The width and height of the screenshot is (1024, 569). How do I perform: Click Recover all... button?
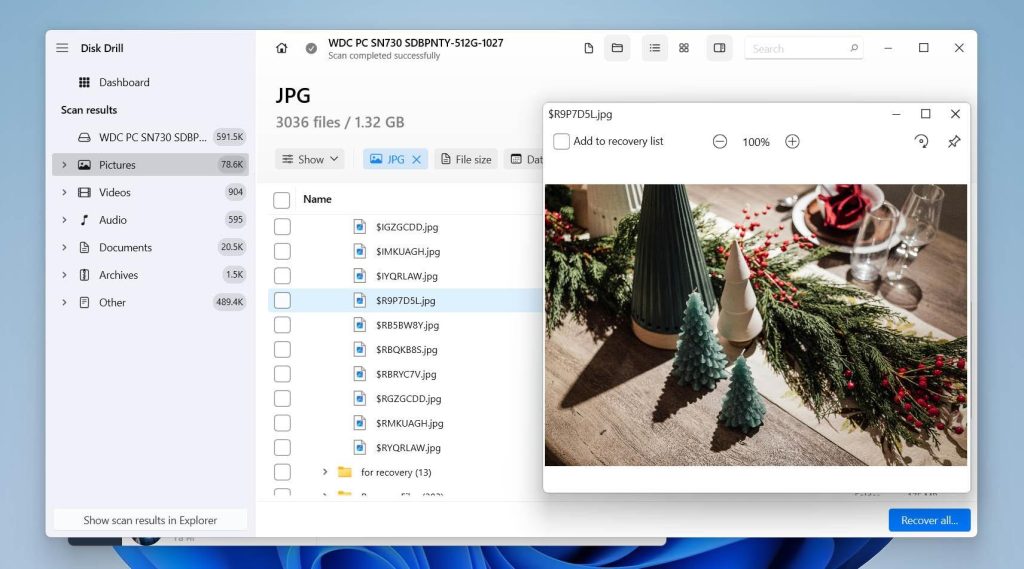pyautogui.click(x=929, y=520)
